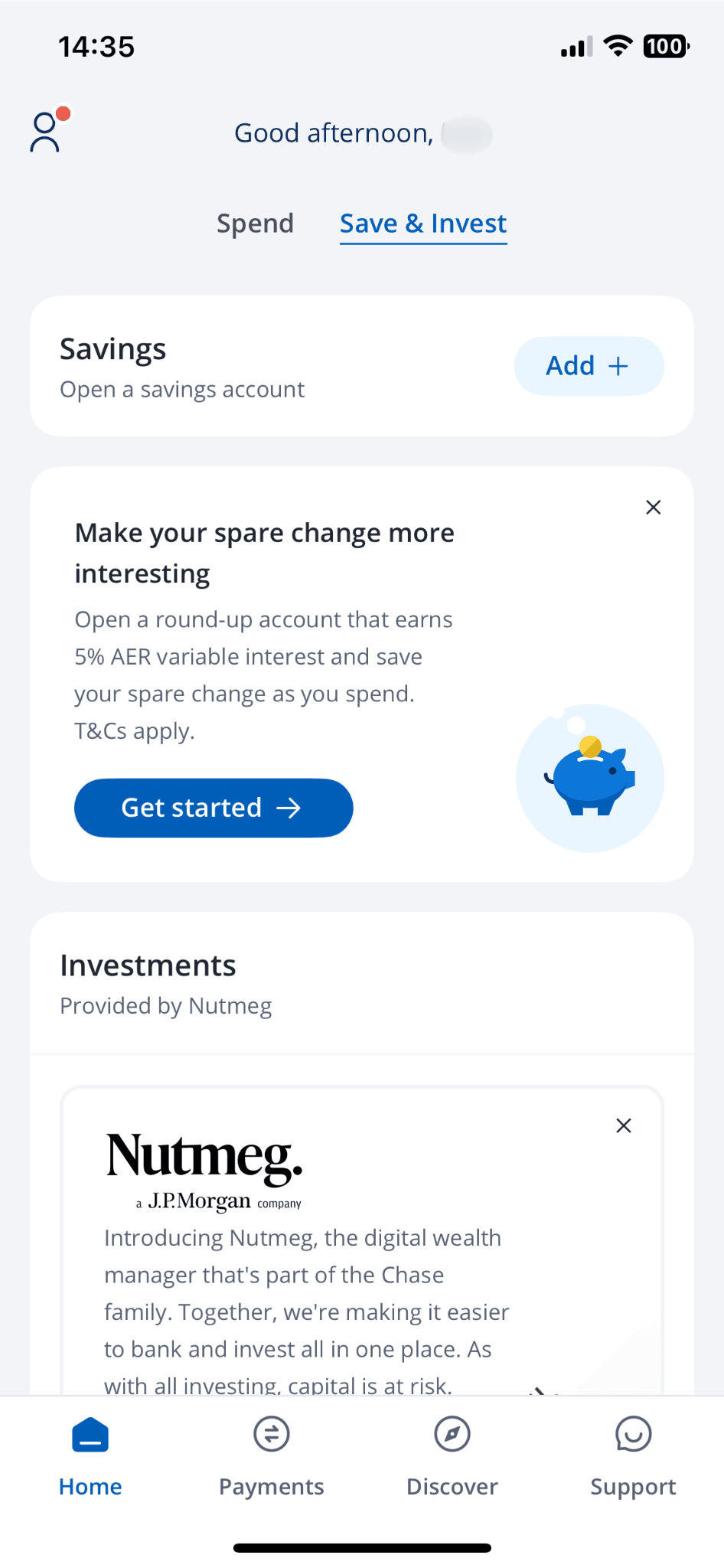The height and width of the screenshot is (1568, 724).
Task: Select the Save & Invest tab
Action: point(423,224)
